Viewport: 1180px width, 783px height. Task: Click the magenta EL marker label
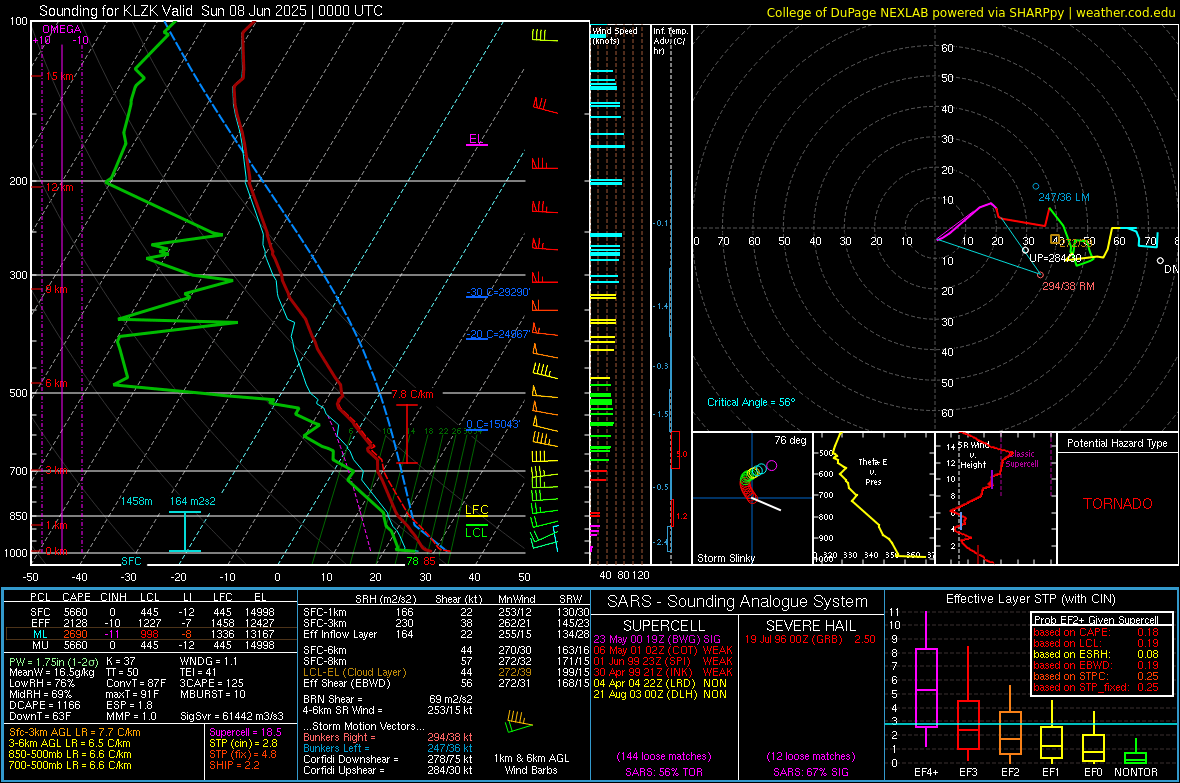coord(476,139)
